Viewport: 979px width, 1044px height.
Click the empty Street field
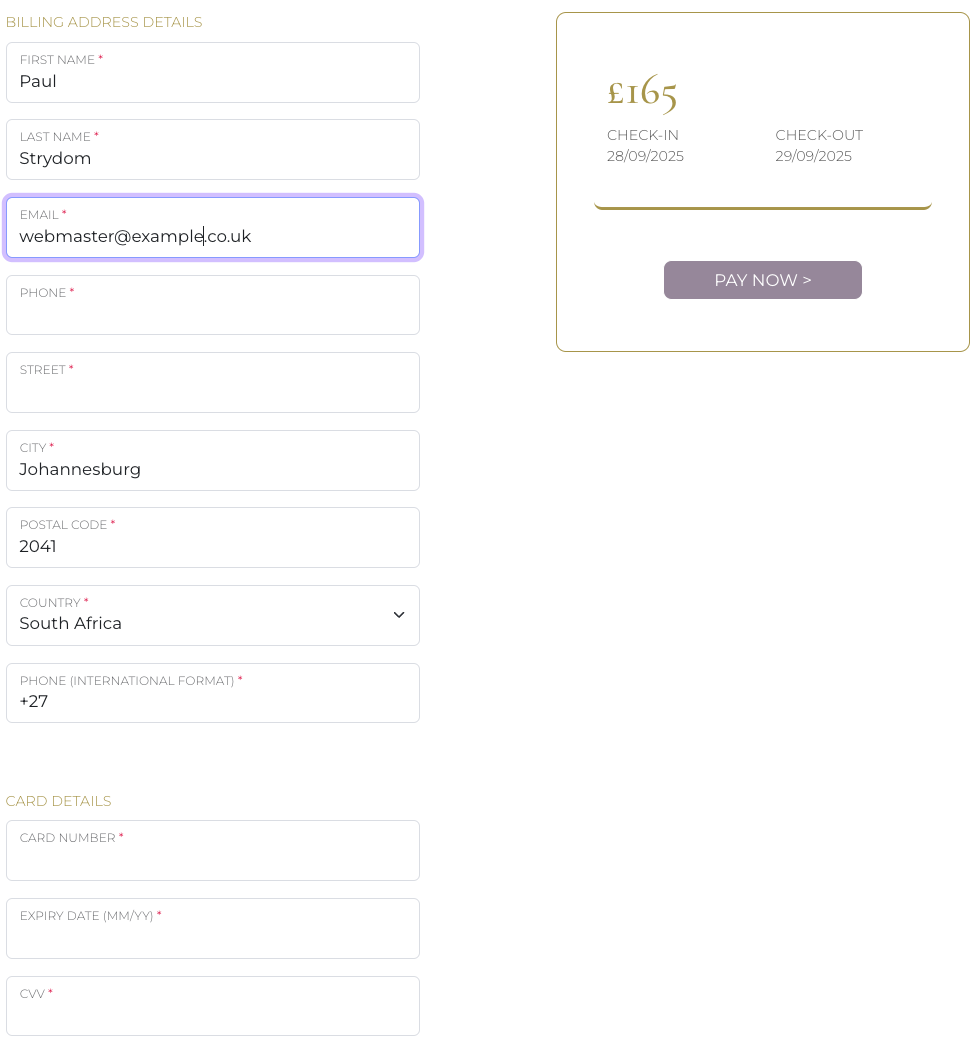coord(213,383)
